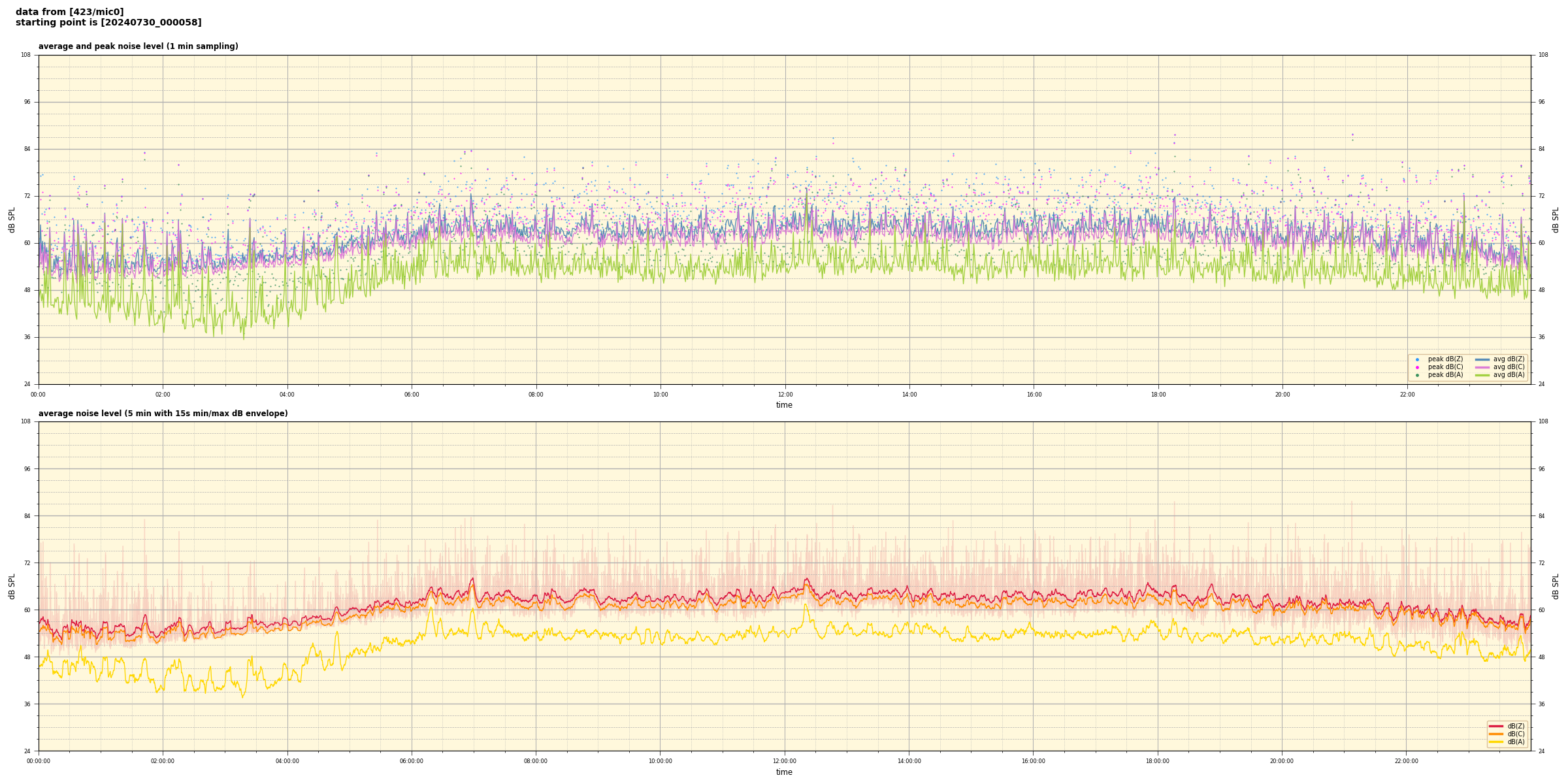
Task: Click the peak dB(C) magenta legend dot
Action: (1417, 367)
